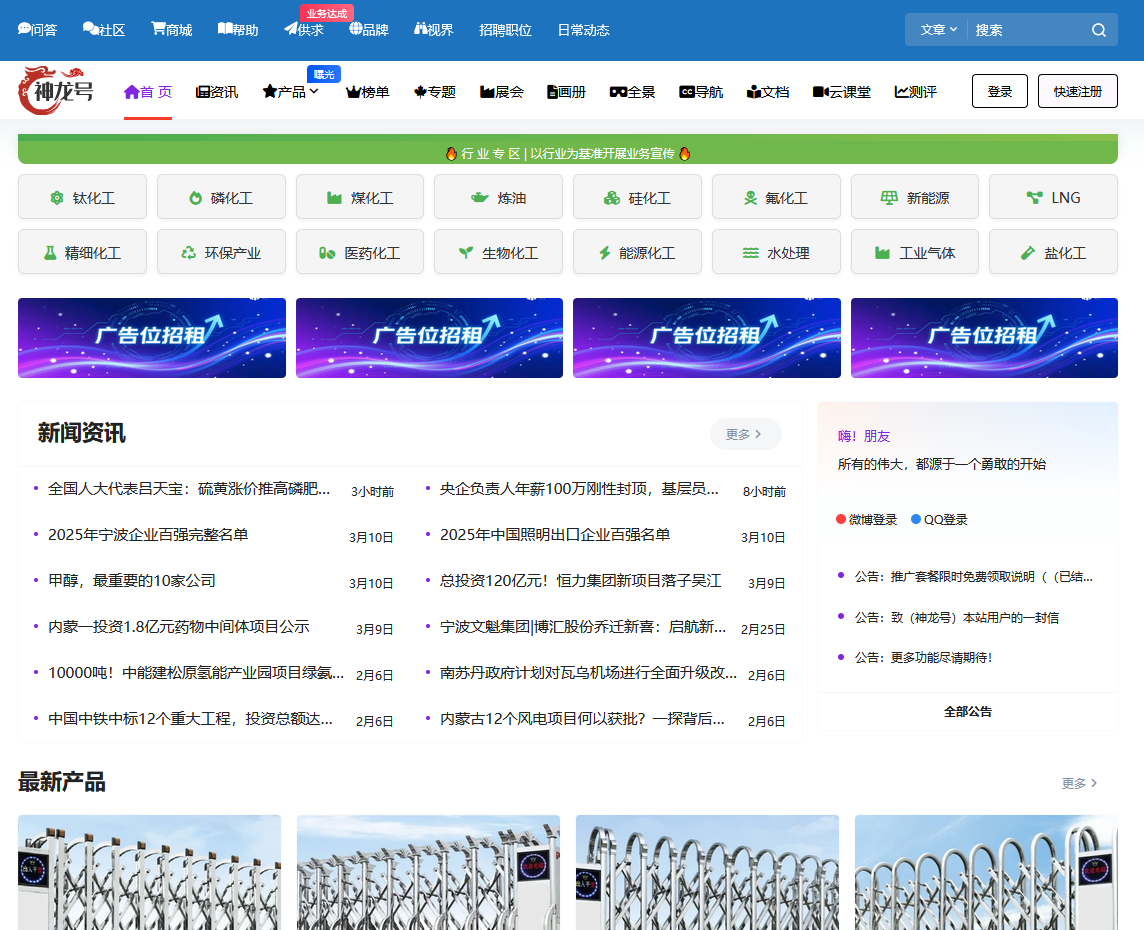Select the 环保产业 recycle category

pyautogui.click(x=221, y=253)
